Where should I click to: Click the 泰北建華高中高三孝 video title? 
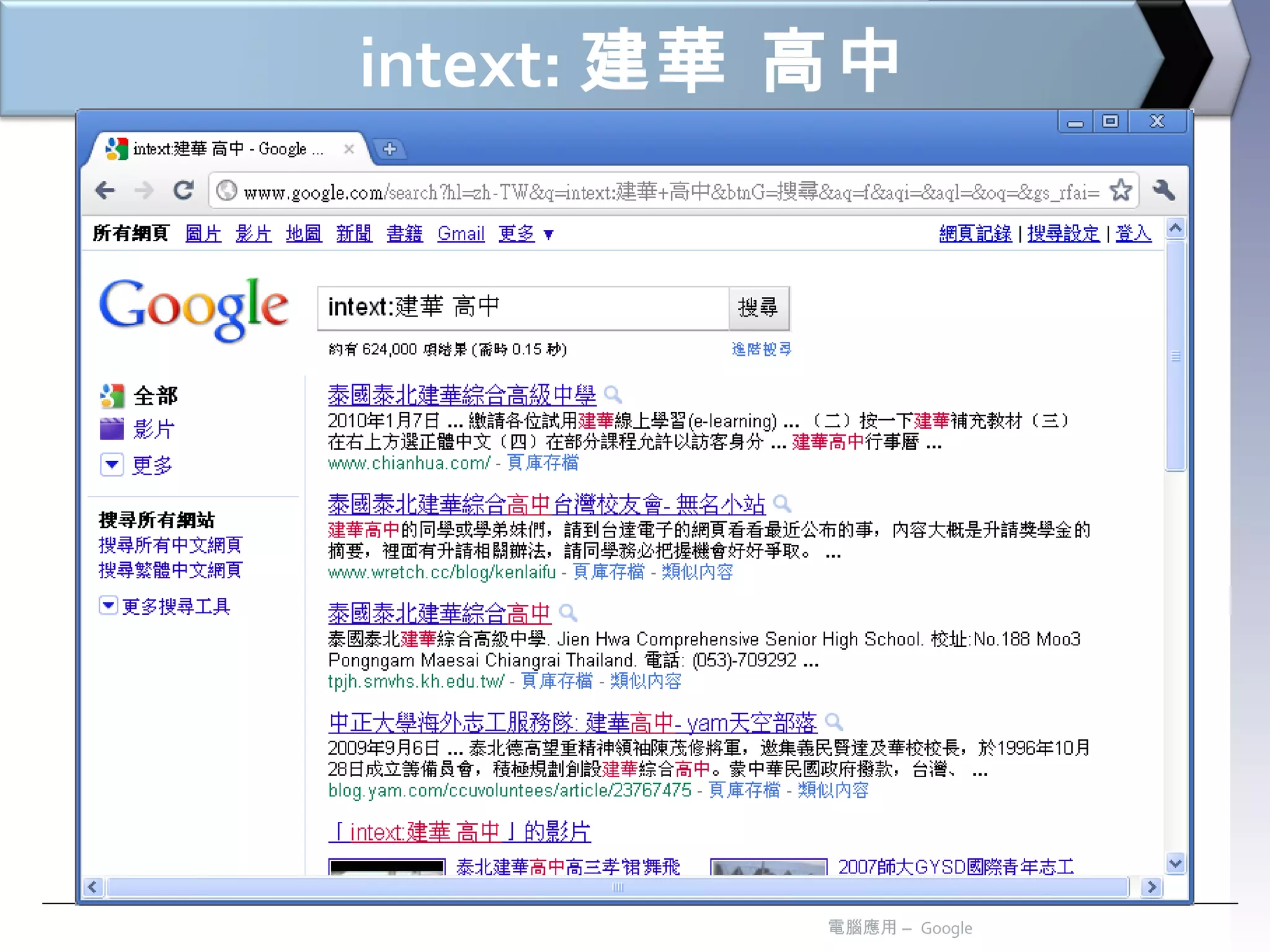[568, 866]
